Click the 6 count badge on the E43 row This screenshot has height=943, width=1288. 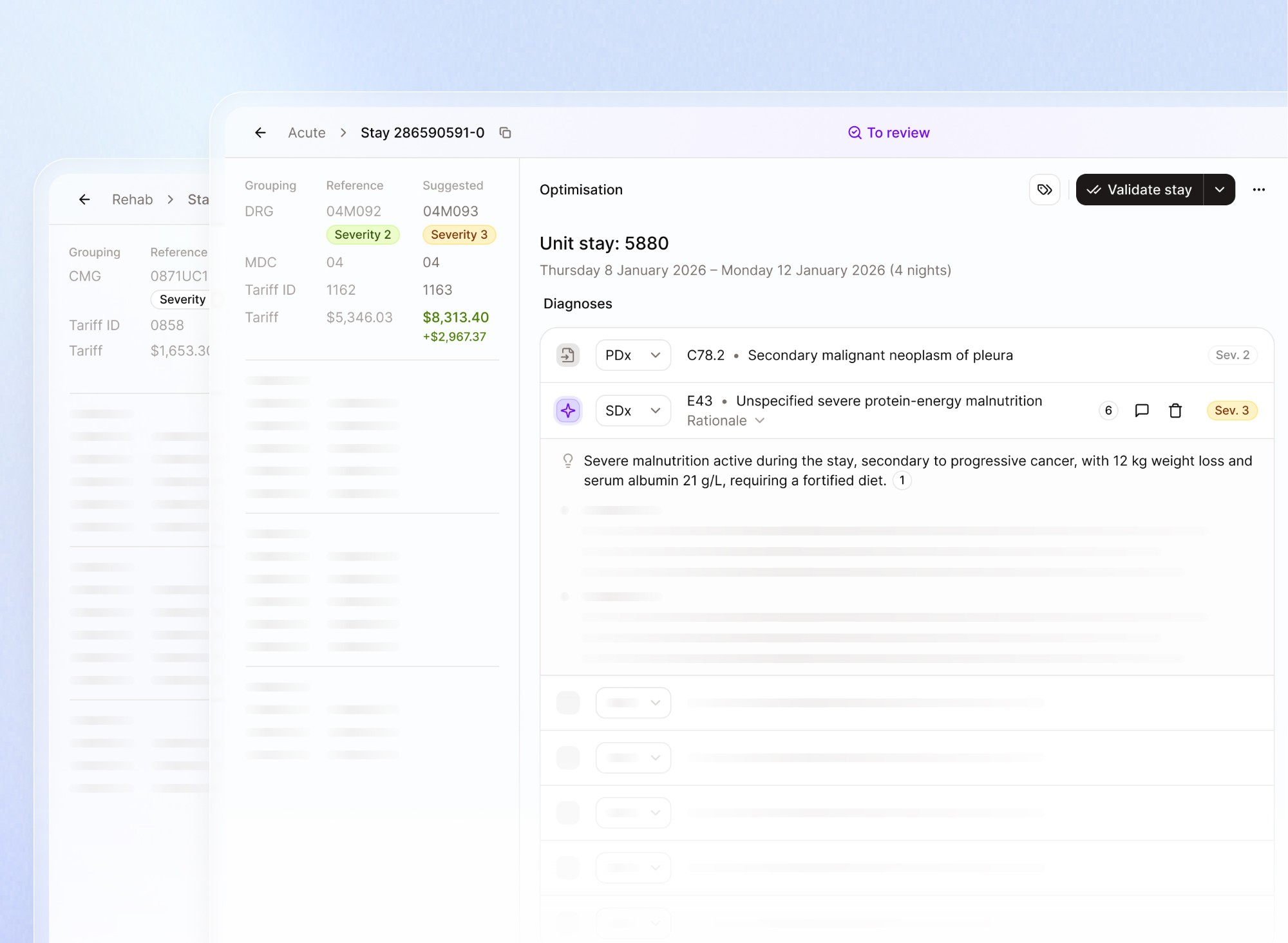(1108, 411)
